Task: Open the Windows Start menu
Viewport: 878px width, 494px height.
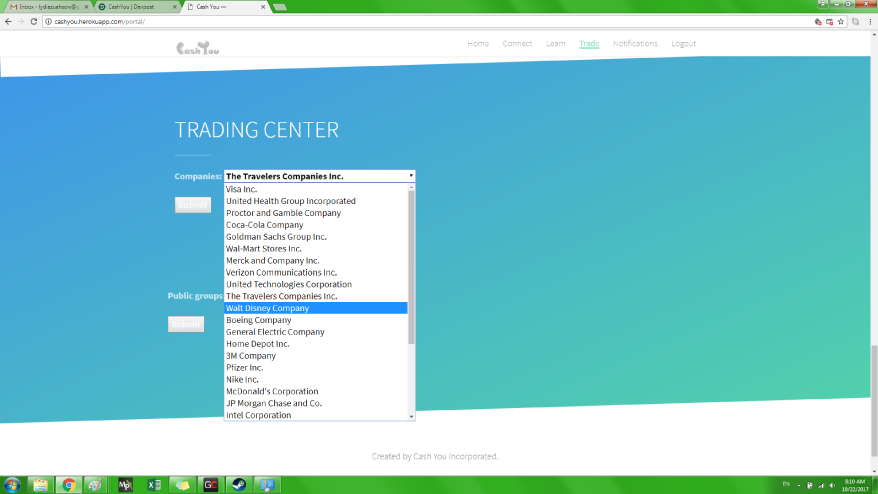Action: coord(12,485)
